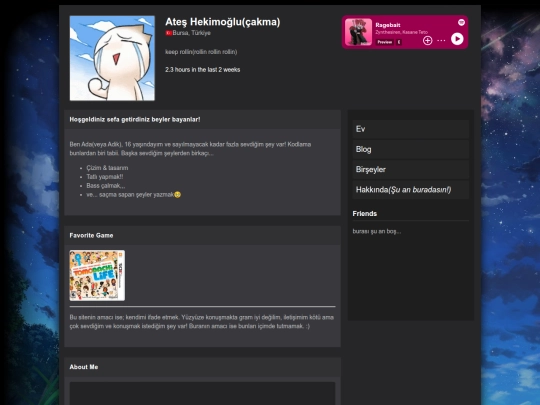Click the About Me section header

202,367
